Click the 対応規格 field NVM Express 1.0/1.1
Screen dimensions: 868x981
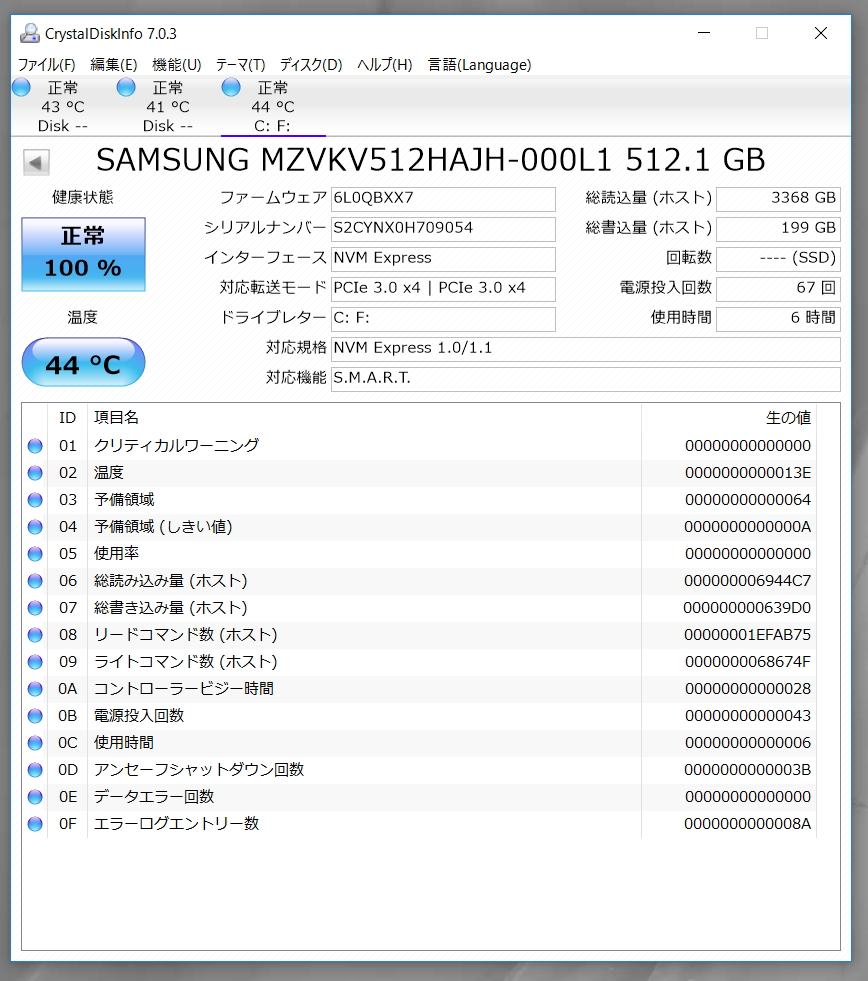[x=586, y=349]
